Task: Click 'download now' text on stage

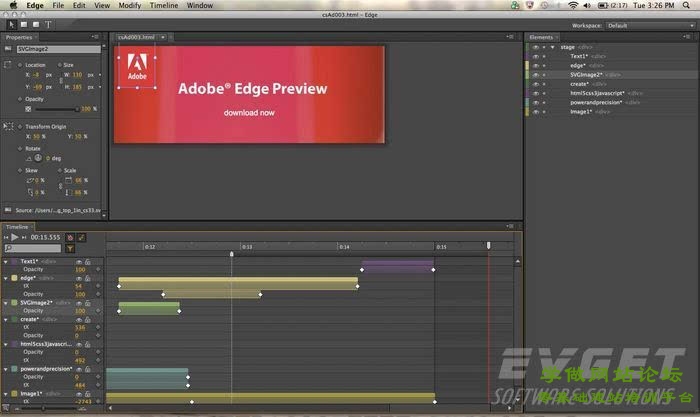Action: [249, 112]
